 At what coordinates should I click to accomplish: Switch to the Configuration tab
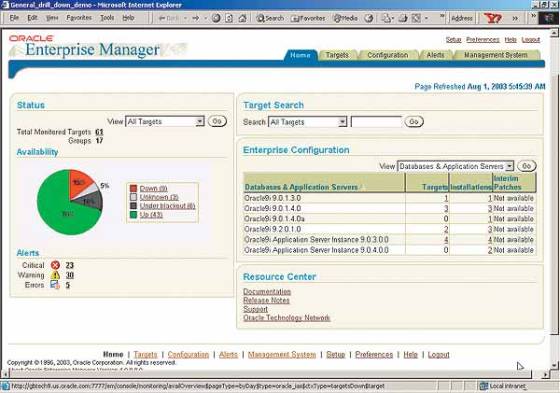(x=388, y=55)
